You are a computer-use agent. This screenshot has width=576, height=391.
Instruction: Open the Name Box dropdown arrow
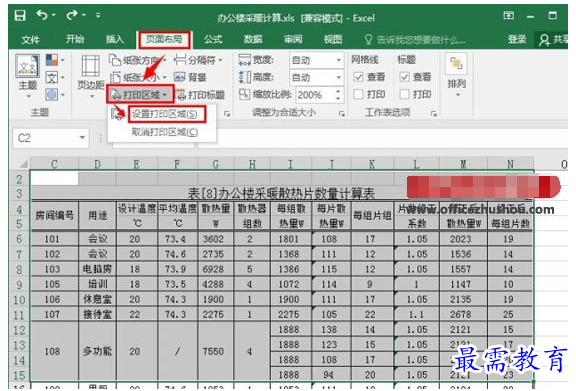(82, 138)
